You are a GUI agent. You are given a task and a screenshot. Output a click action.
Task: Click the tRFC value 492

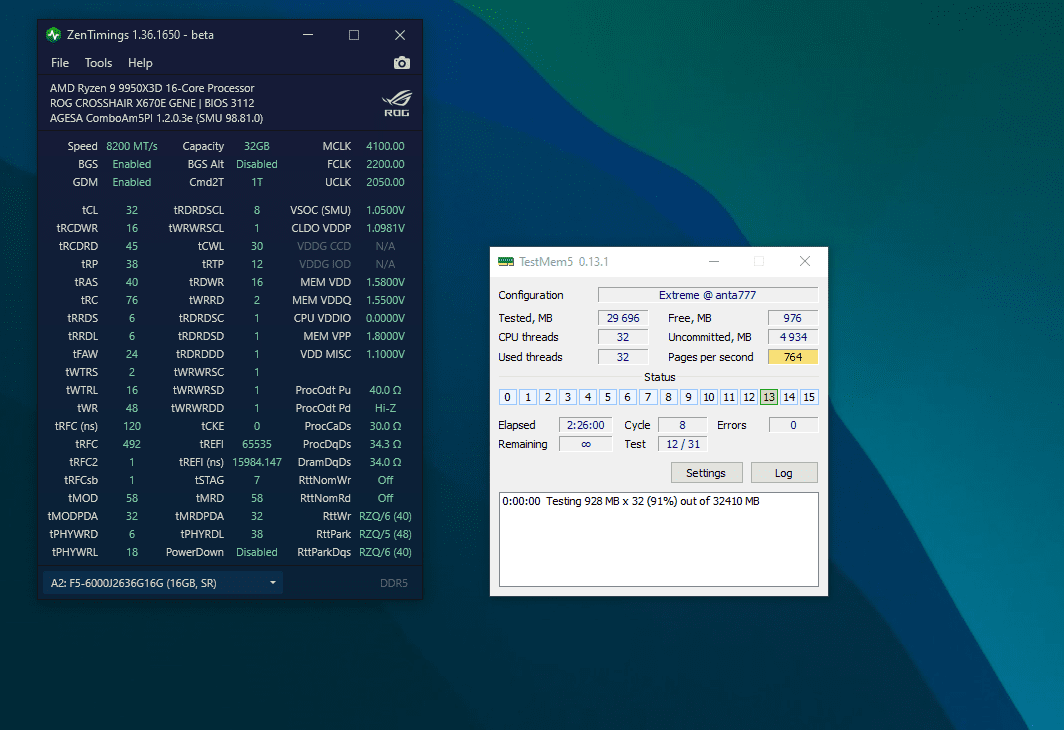tap(132, 444)
